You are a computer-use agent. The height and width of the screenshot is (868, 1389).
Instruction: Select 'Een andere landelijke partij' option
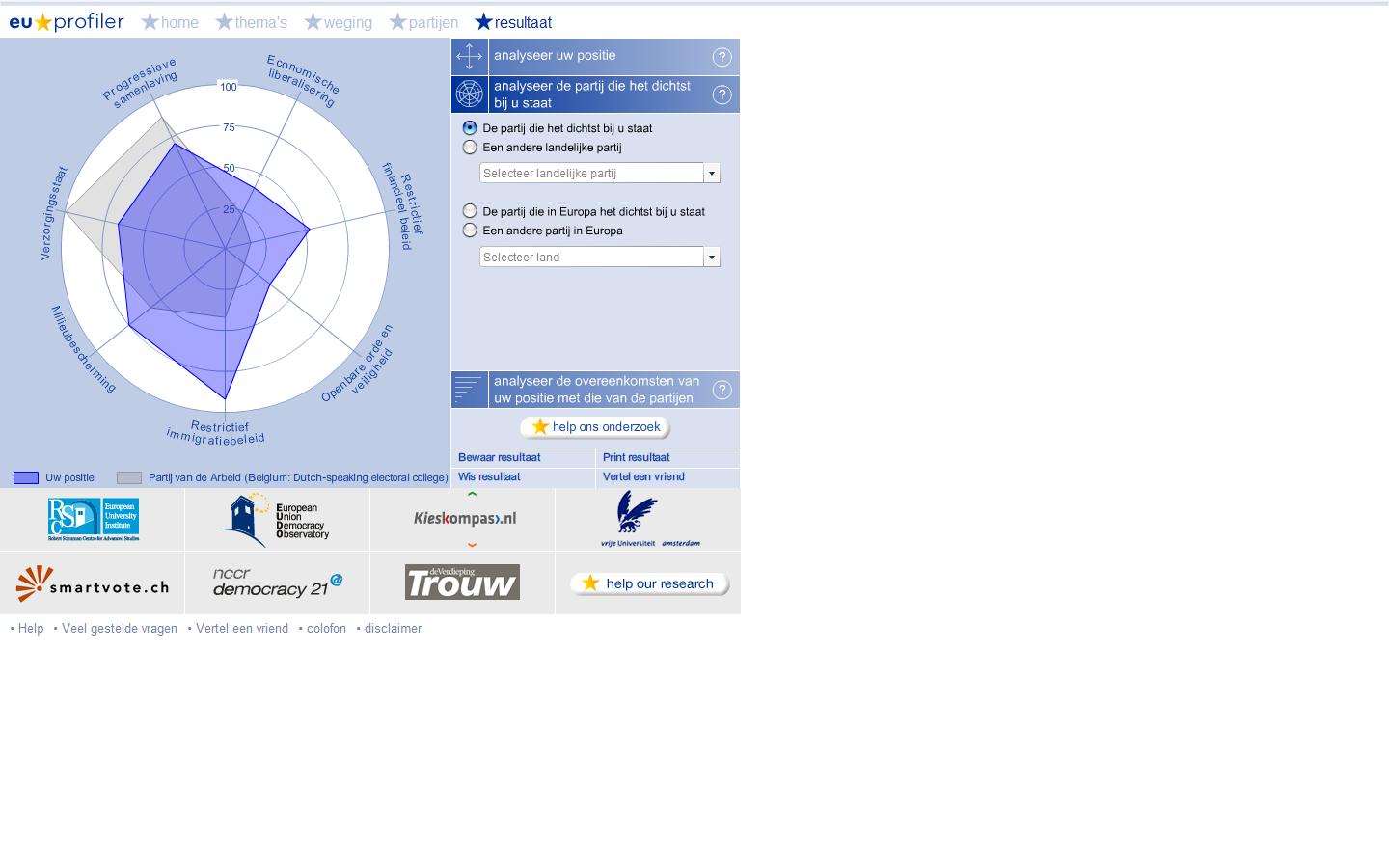pyautogui.click(x=470, y=148)
